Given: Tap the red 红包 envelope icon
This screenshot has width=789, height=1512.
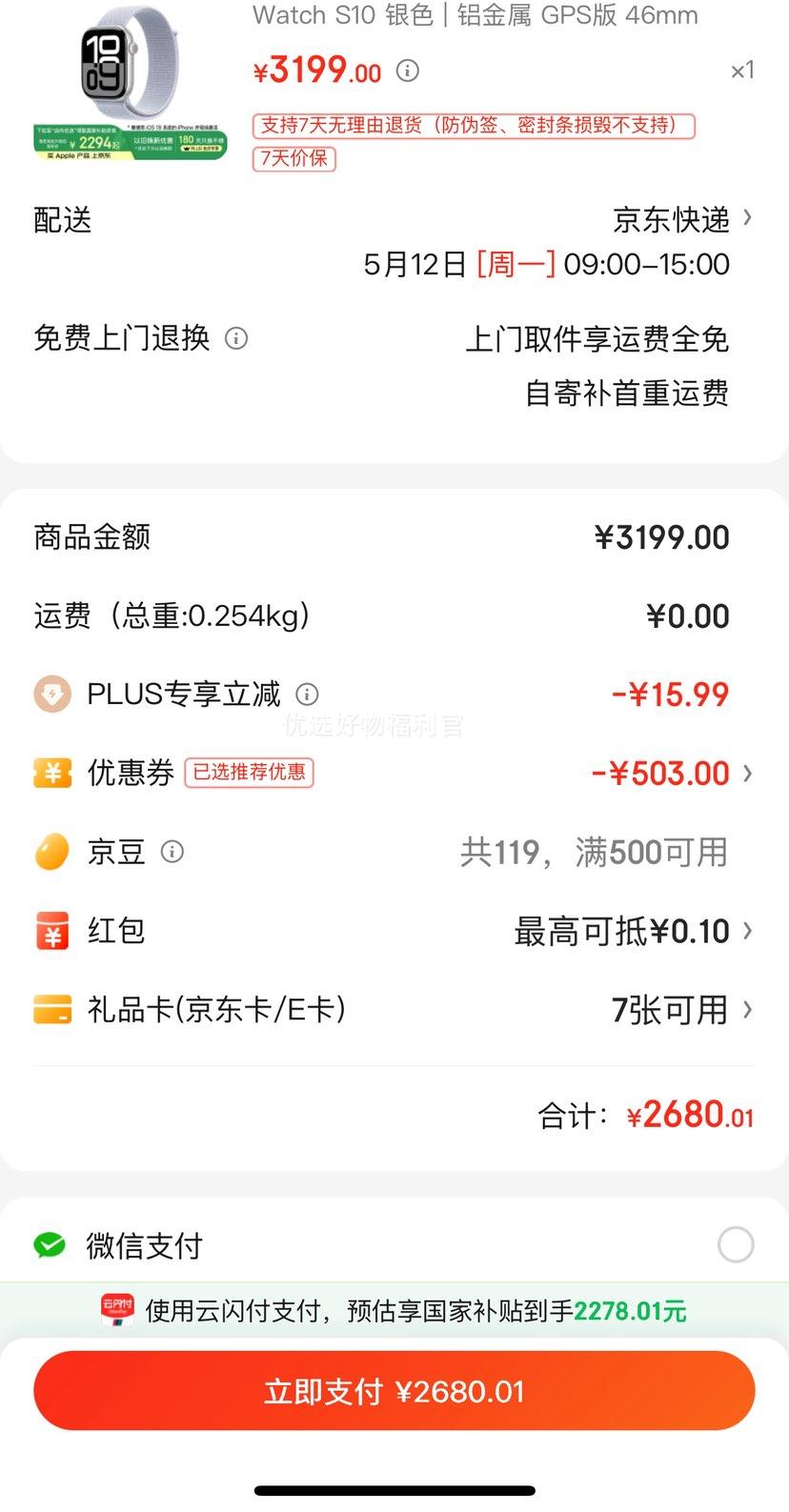Looking at the screenshot, I should point(52,931).
